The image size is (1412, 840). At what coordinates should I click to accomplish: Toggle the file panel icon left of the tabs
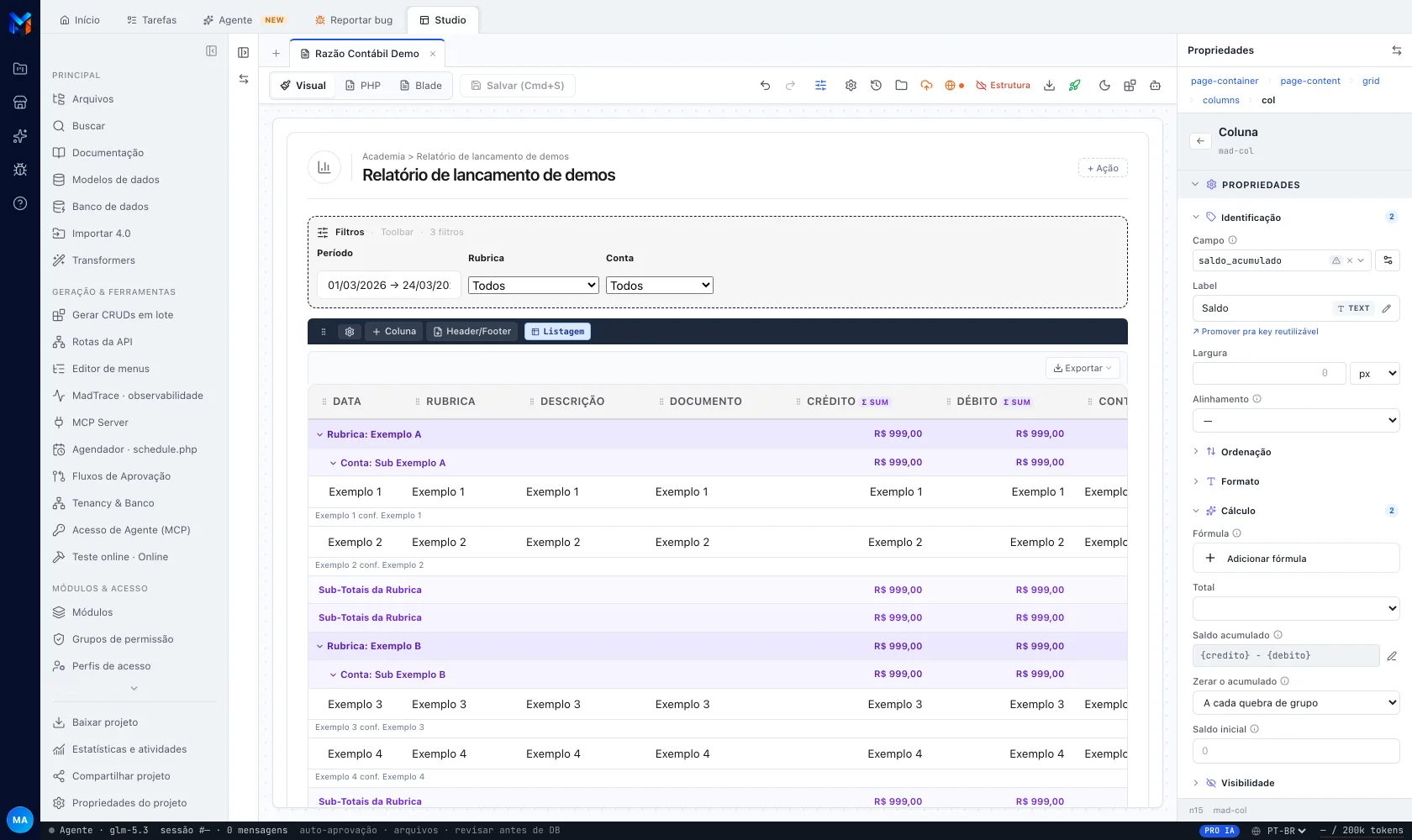(x=244, y=53)
